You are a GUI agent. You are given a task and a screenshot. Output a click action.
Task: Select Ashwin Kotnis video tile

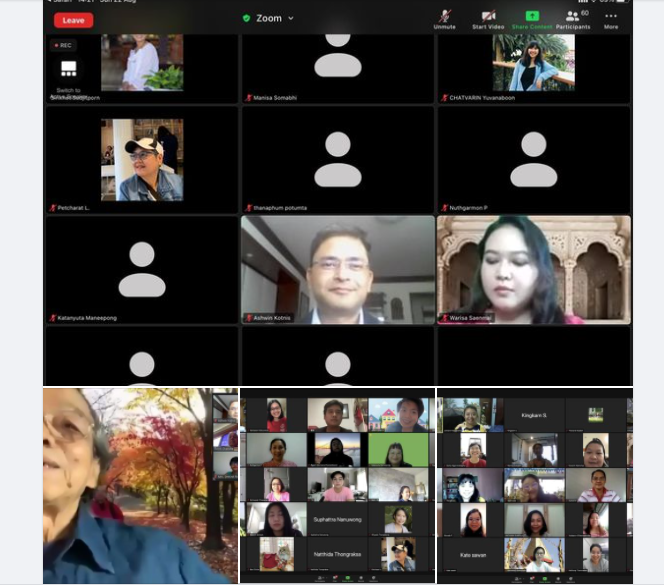pos(338,269)
